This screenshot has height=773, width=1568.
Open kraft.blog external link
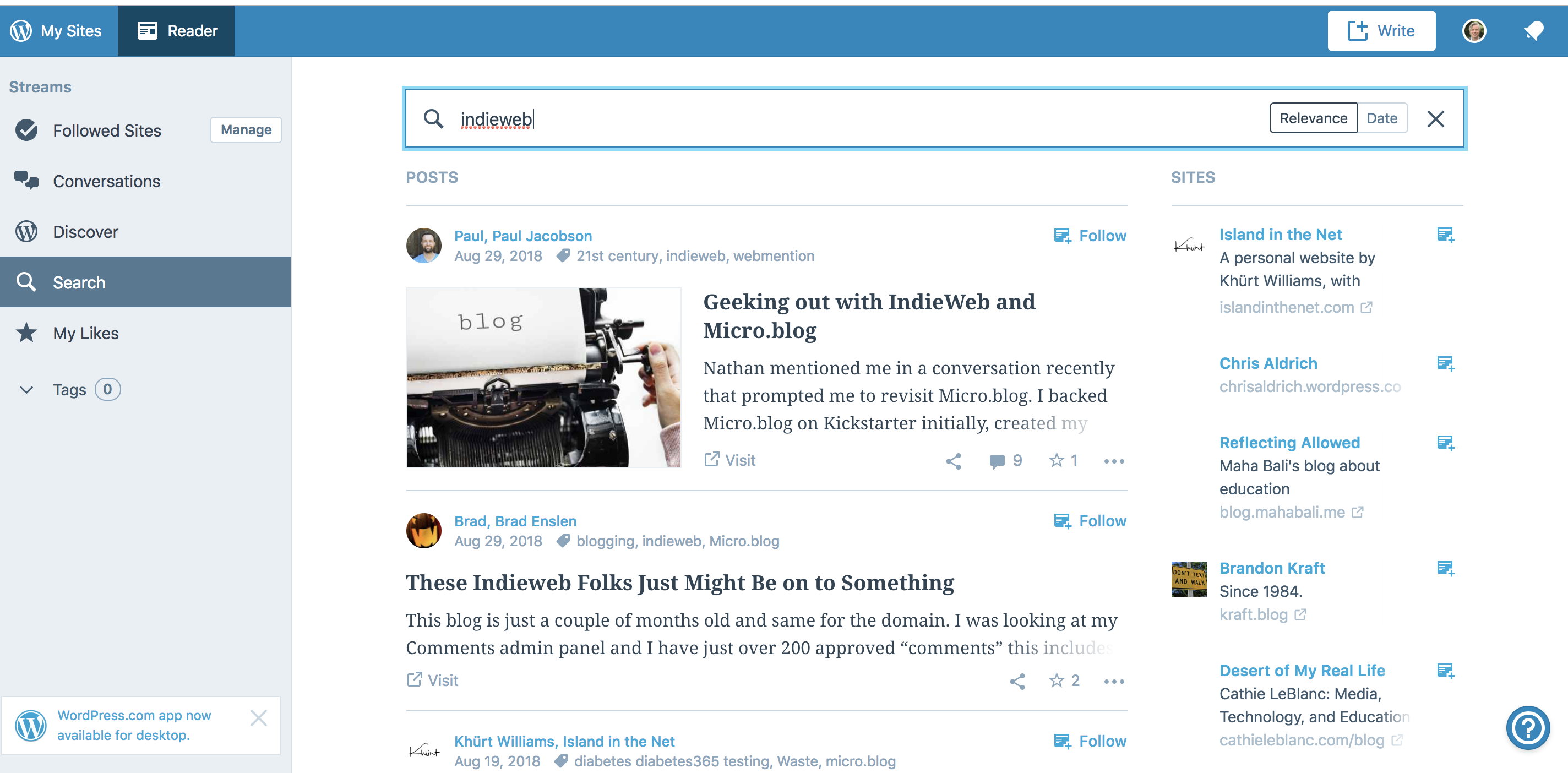[x=1262, y=614]
